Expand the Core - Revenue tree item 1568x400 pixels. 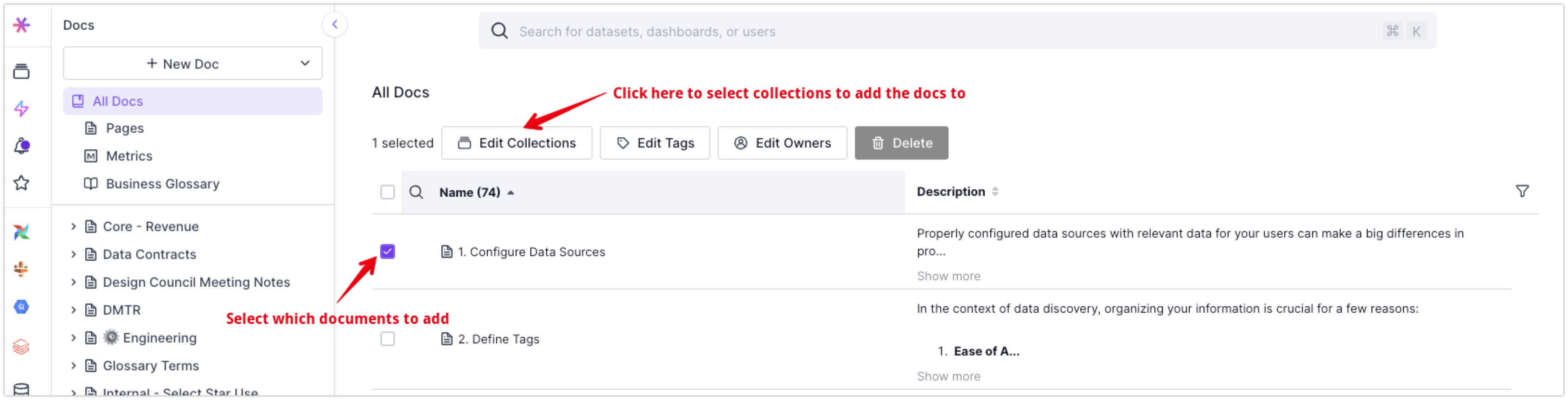click(x=74, y=226)
